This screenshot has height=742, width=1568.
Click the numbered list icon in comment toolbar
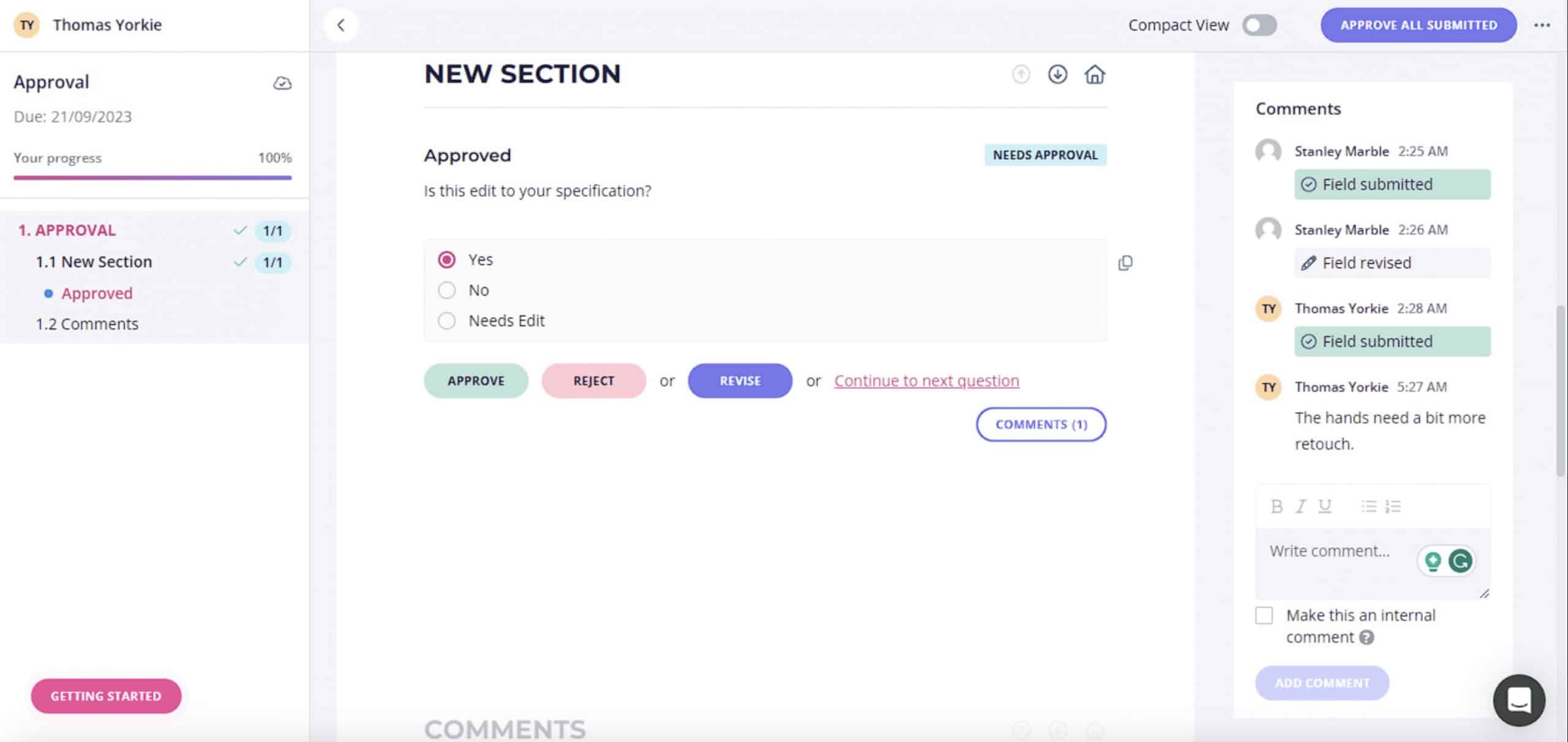point(1393,506)
